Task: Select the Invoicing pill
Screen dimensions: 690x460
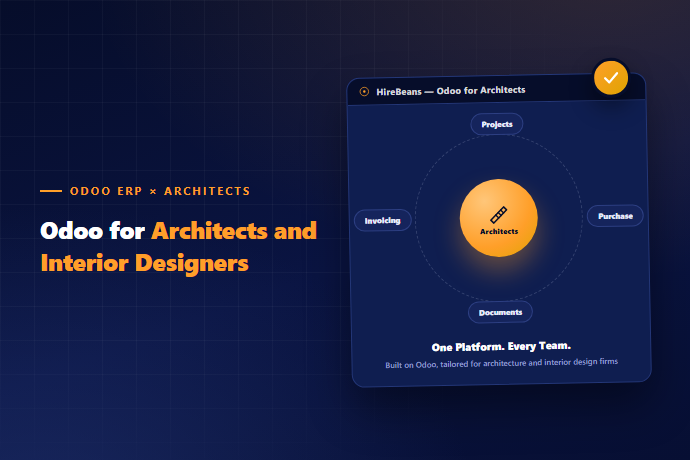Action: [x=382, y=221]
